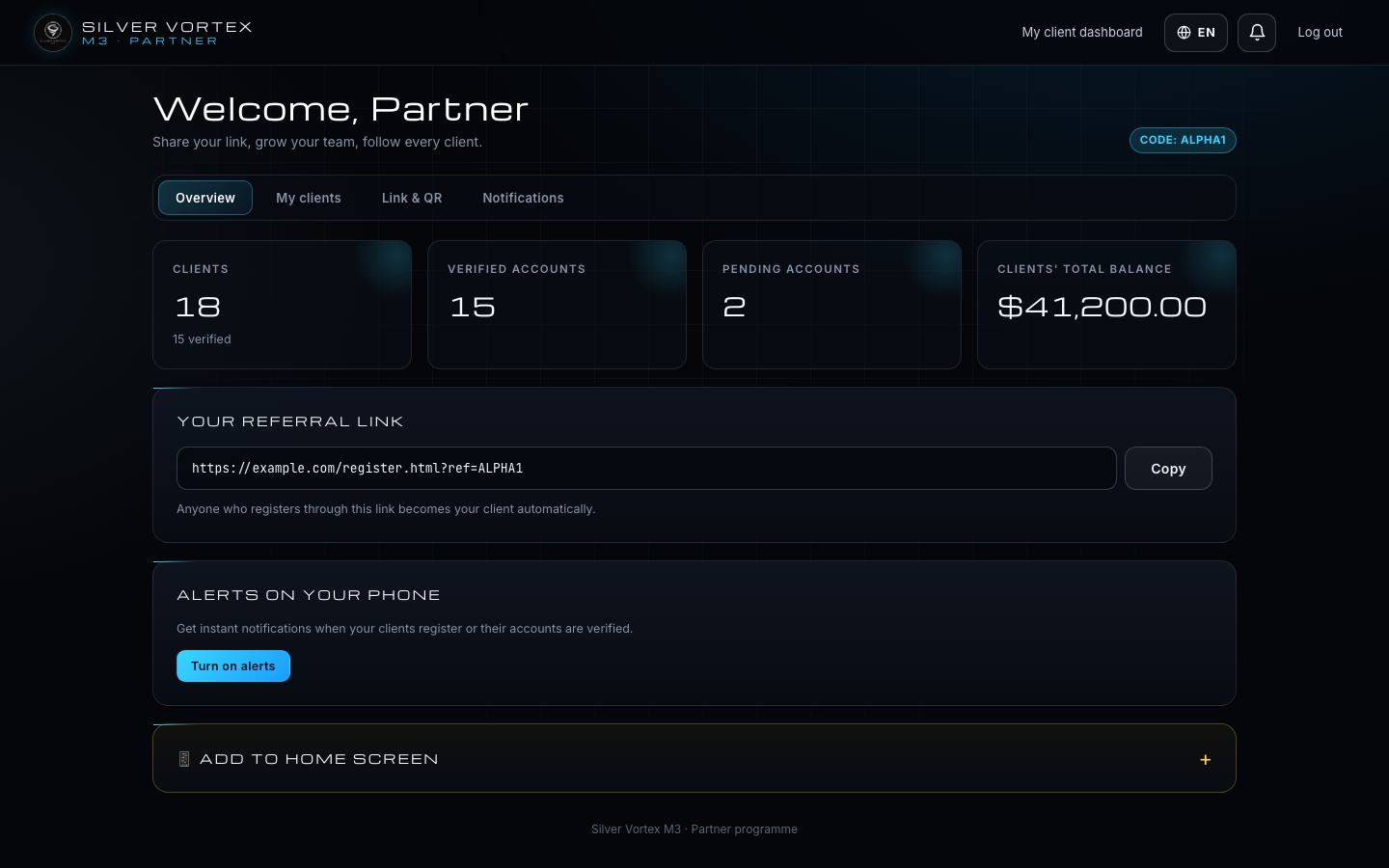Copy the referral link

click(1168, 468)
